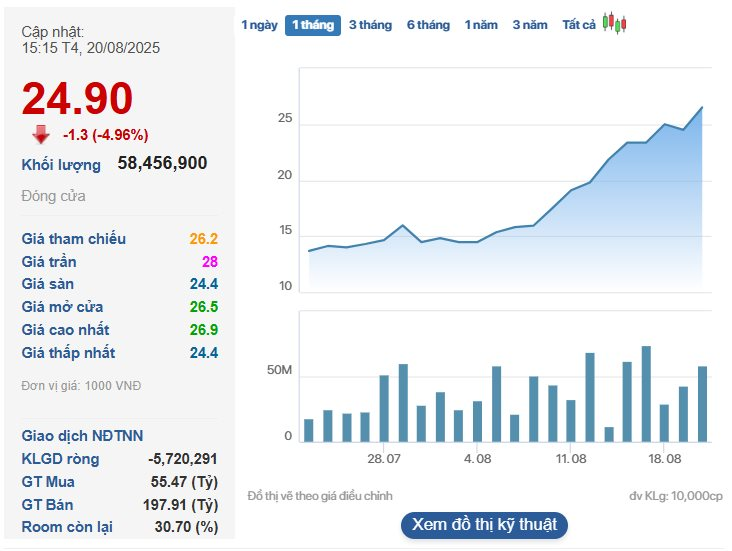This screenshot has width=732, height=551.
Task: Show the 6 tháng chart period
Action: click(428, 25)
